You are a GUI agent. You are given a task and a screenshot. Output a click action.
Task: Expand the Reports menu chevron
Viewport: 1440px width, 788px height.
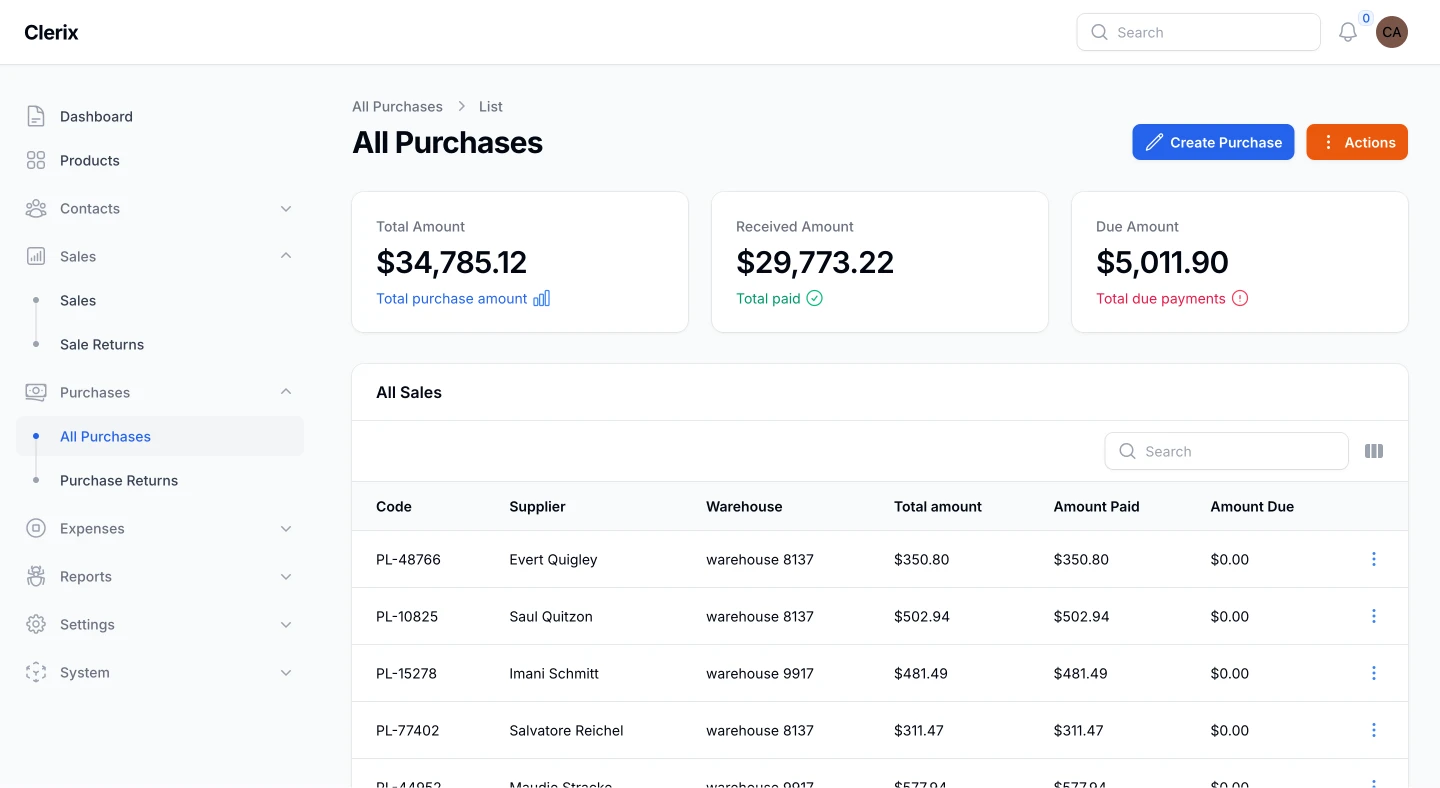point(286,576)
